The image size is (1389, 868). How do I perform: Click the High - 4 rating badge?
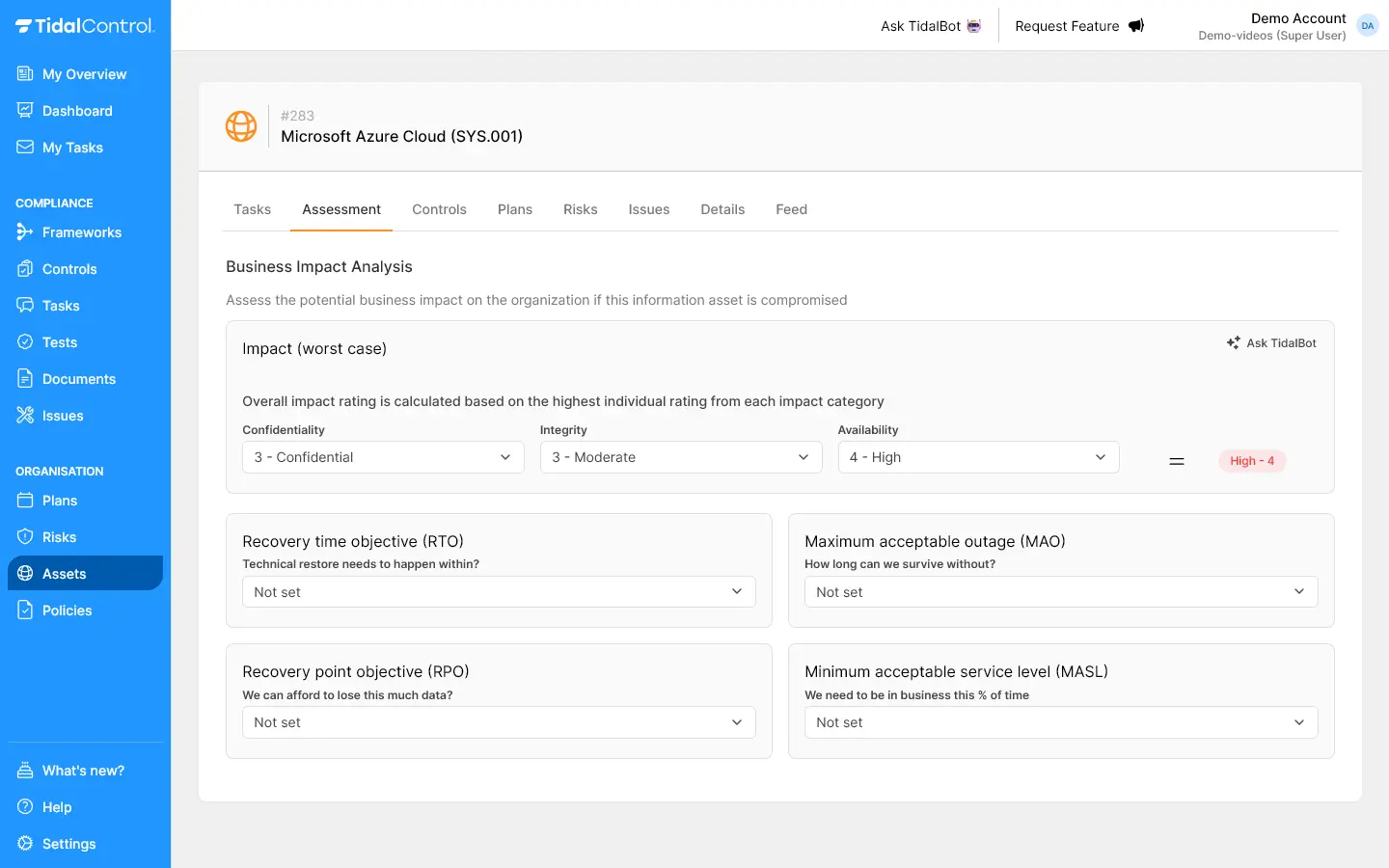point(1251,461)
